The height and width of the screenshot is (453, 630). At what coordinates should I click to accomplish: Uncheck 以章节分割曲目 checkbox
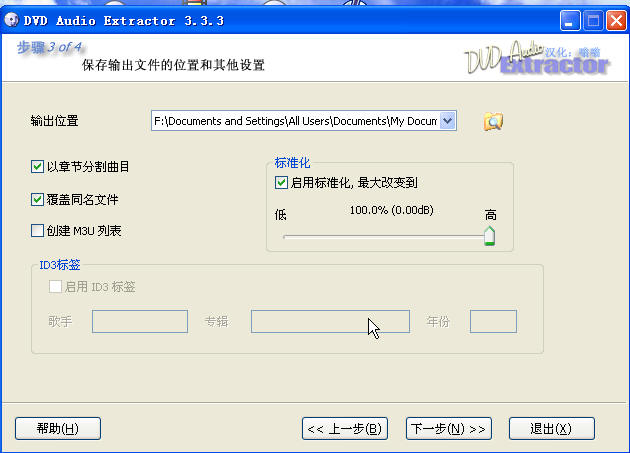tap(37, 166)
